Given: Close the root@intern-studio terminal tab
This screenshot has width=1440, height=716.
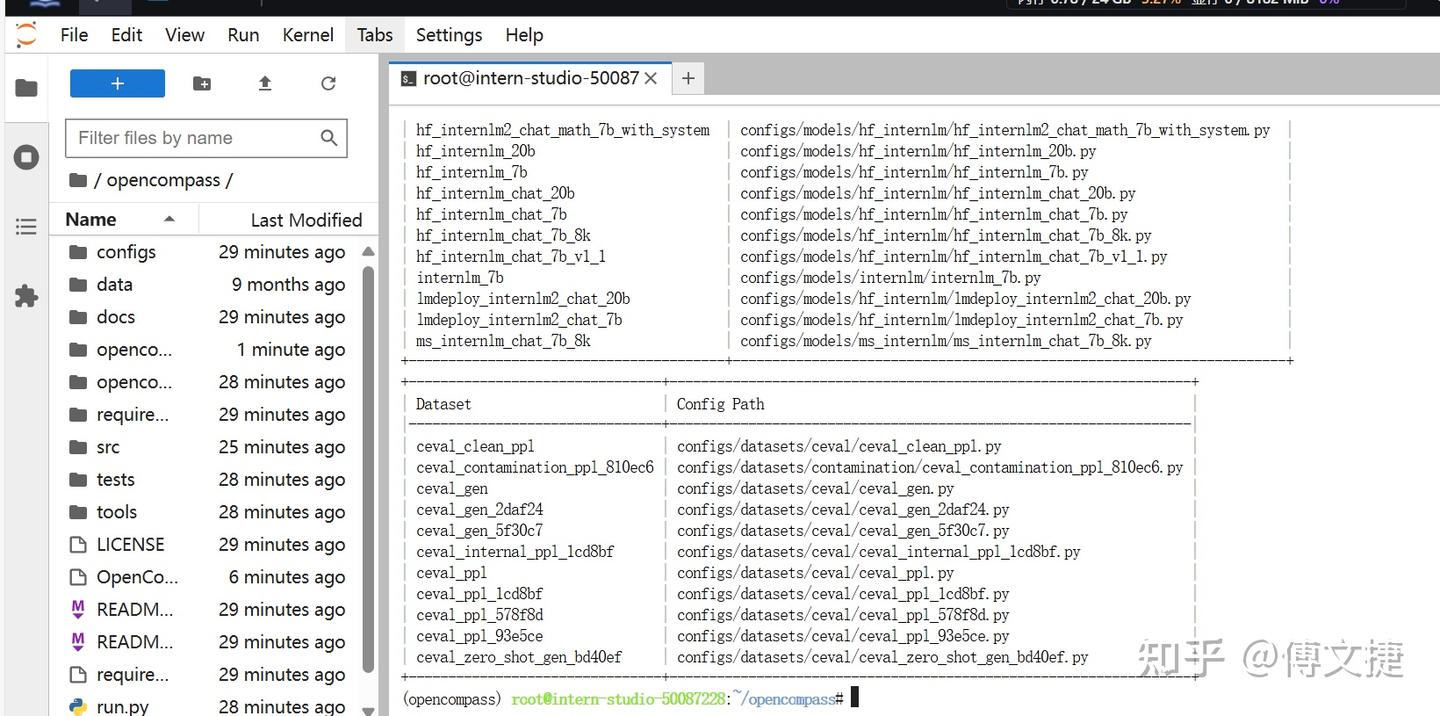Looking at the screenshot, I should pos(651,78).
